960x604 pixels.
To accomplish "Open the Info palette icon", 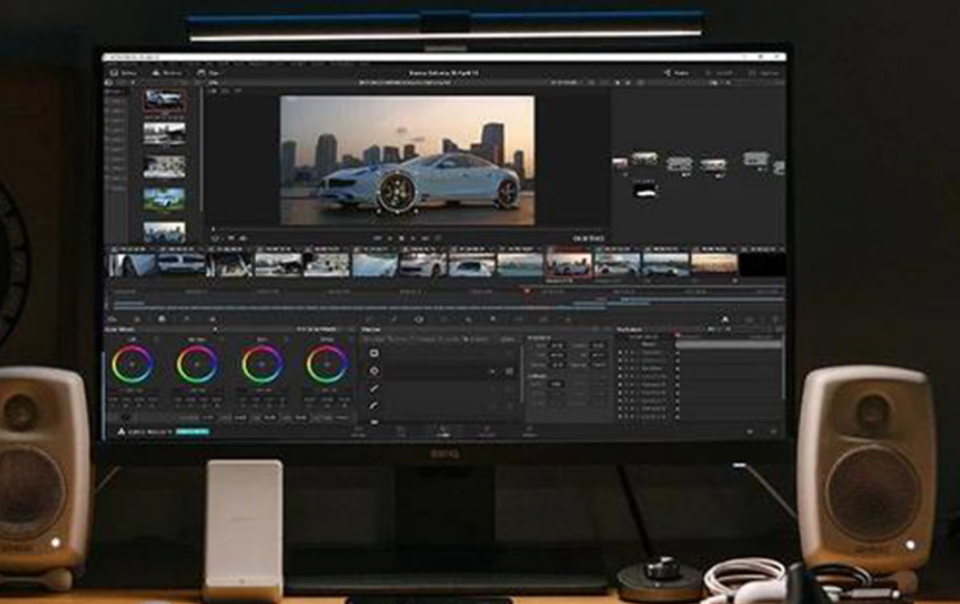I will [774, 319].
